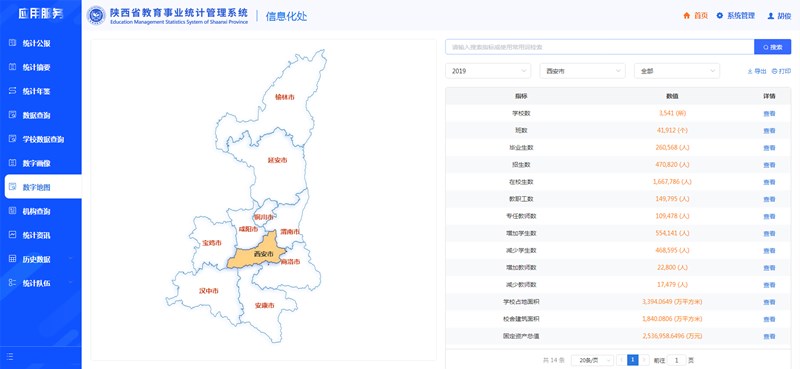
Task: Open 系统管理 gear icon
Action: pyautogui.click(x=719, y=16)
